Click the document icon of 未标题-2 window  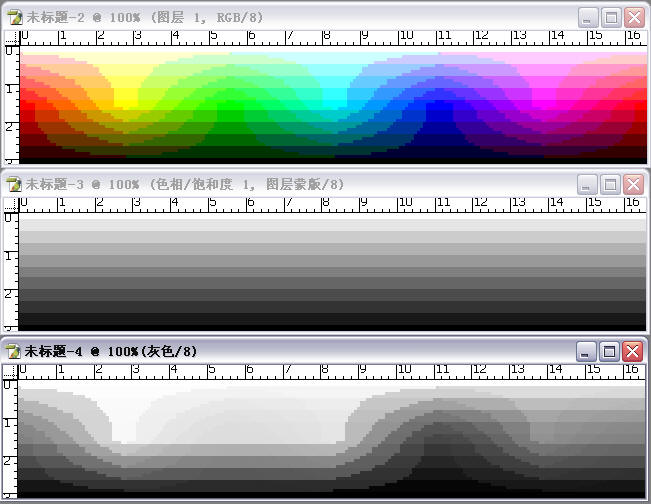[x=15, y=18]
